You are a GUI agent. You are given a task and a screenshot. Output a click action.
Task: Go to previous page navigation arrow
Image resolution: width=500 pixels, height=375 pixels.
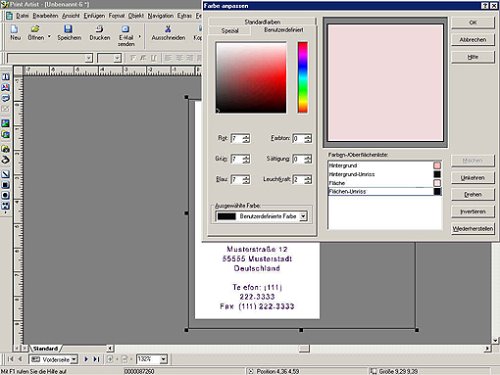point(20,359)
